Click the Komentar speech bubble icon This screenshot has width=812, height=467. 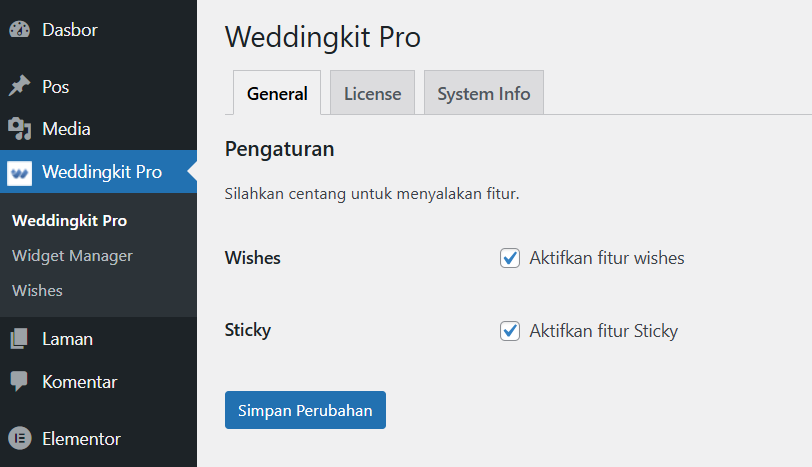click(20, 381)
